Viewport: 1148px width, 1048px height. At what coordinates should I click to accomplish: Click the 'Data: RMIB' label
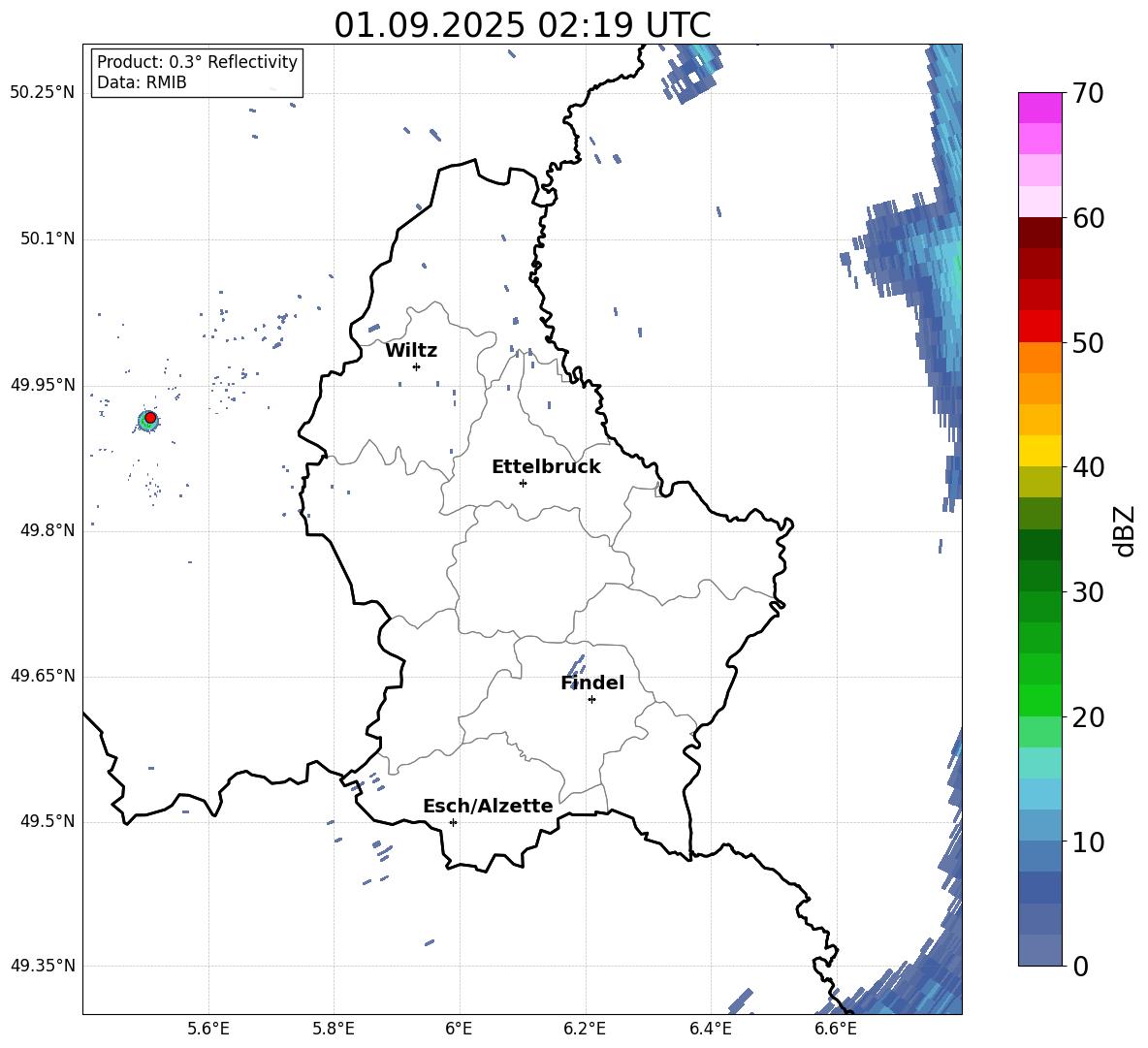pyautogui.click(x=142, y=82)
